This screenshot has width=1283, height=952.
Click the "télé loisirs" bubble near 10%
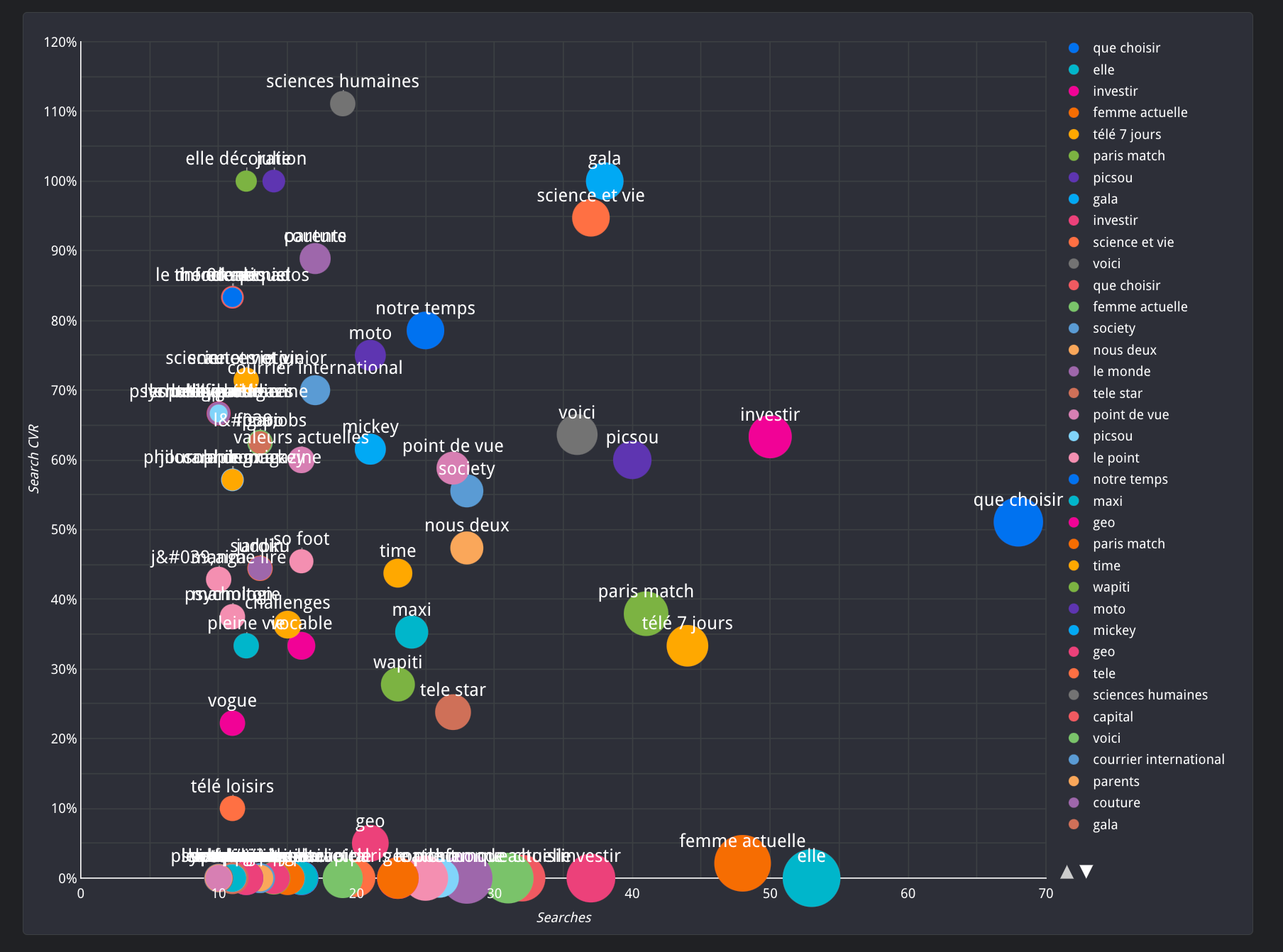click(232, 807)
